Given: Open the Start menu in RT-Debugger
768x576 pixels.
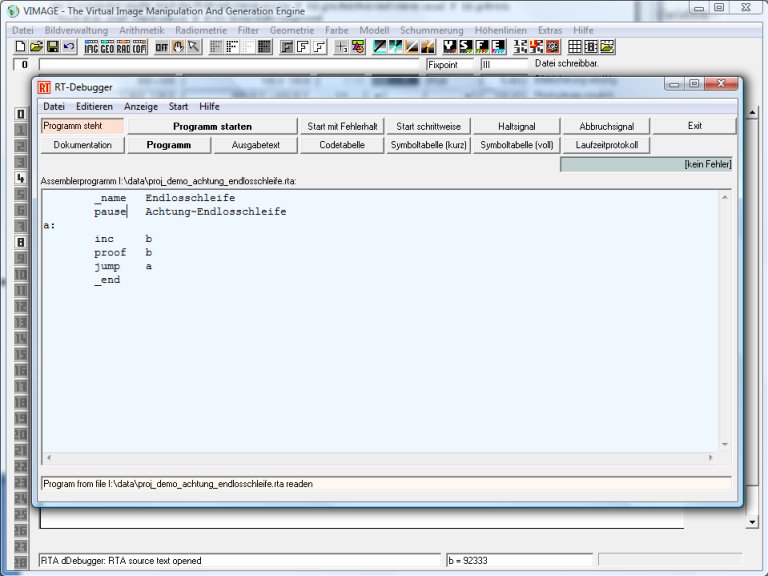Looking at the screenshot, I should (178, 106).
